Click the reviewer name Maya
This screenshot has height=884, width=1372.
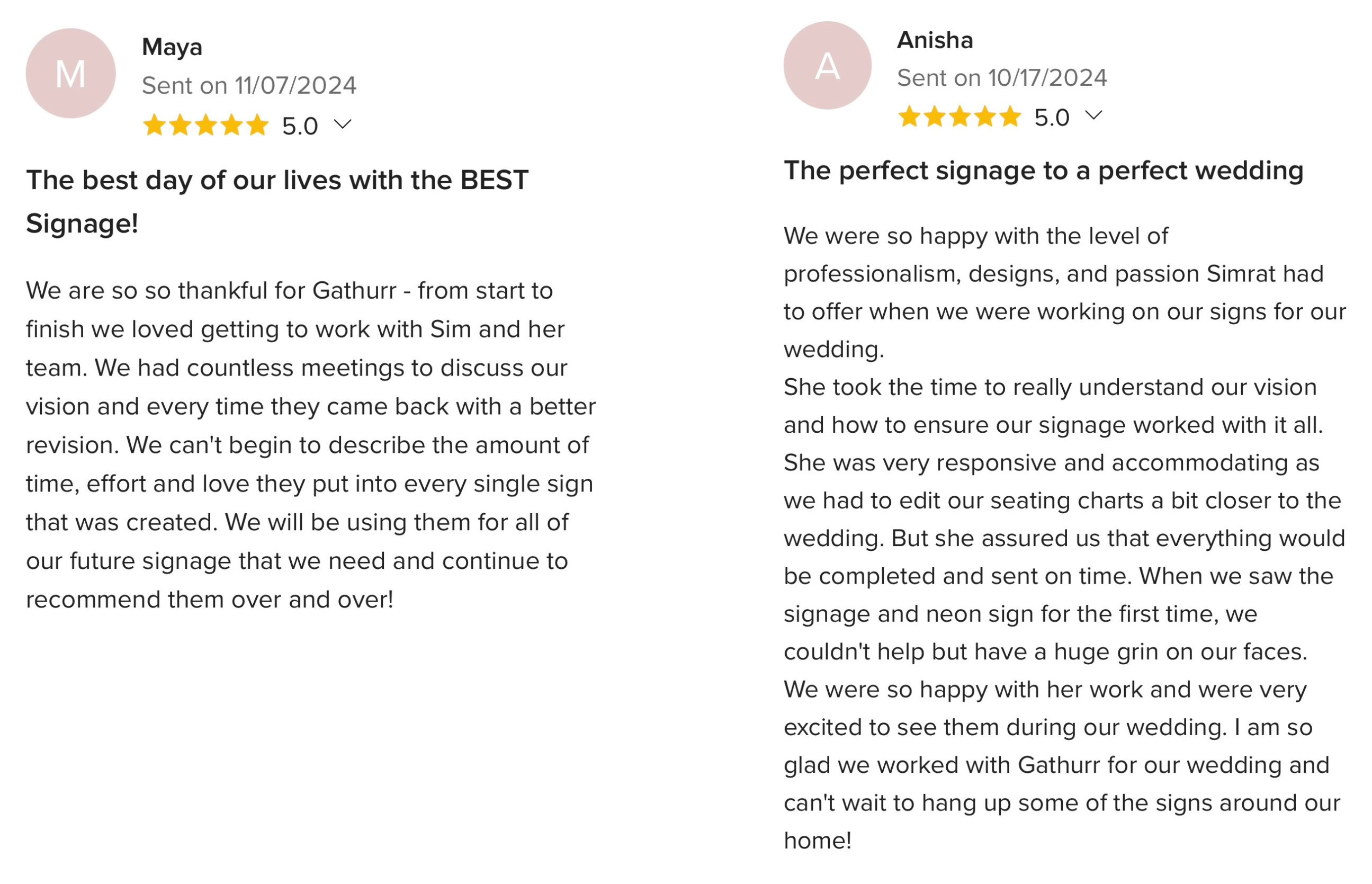click(x=172, y=48)
